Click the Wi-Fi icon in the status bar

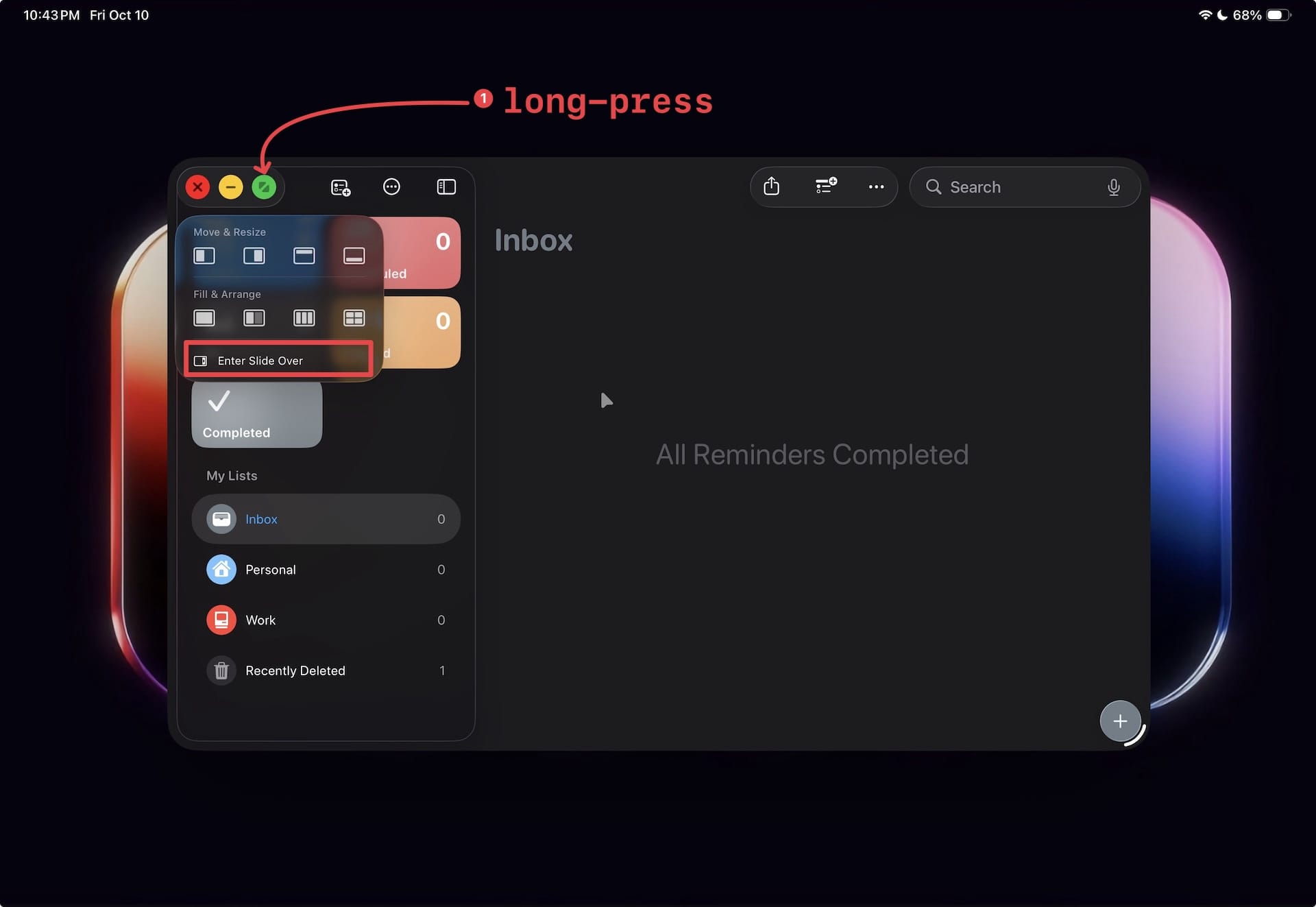coord(1204,14)
